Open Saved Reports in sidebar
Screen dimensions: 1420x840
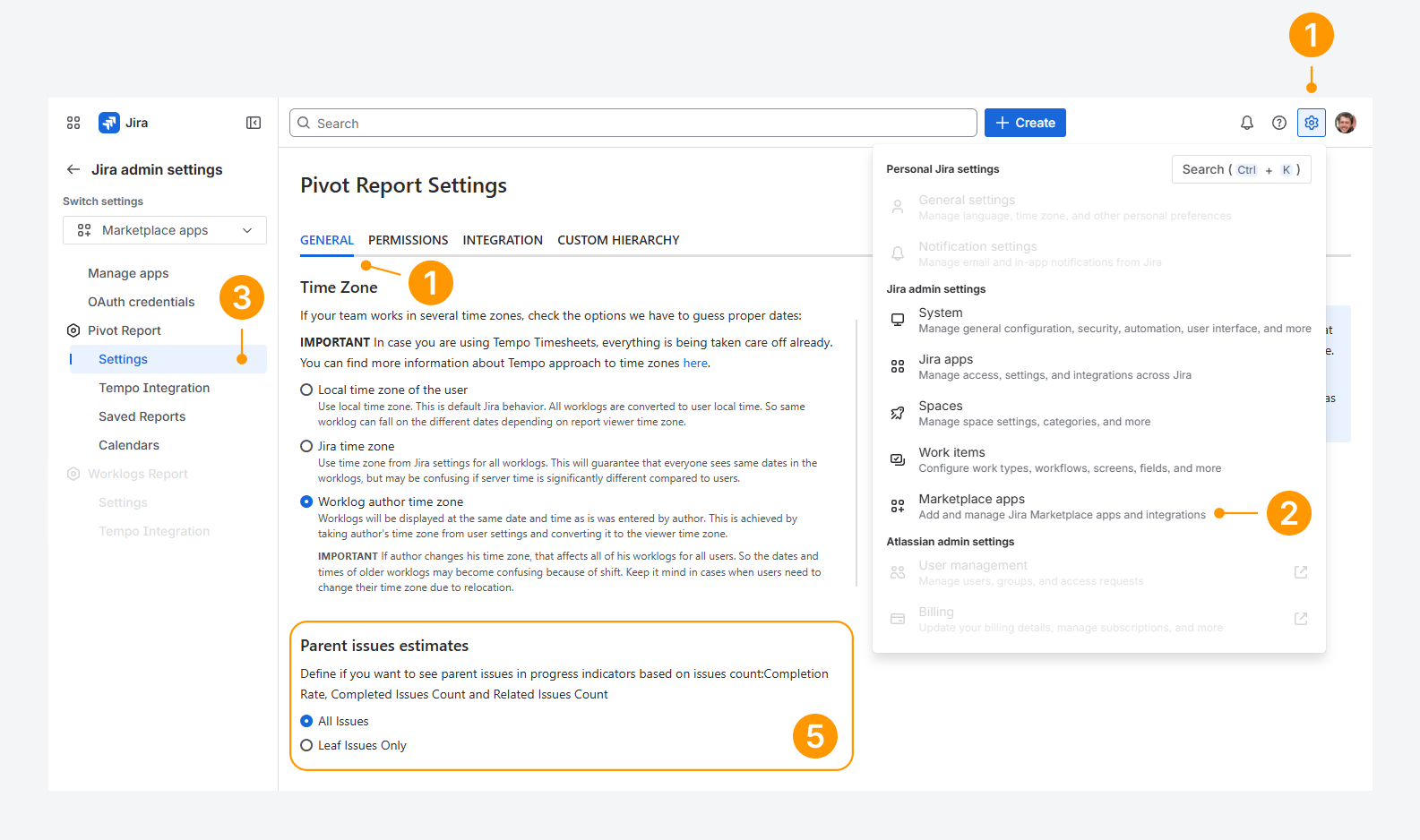[x=142, y=416]
